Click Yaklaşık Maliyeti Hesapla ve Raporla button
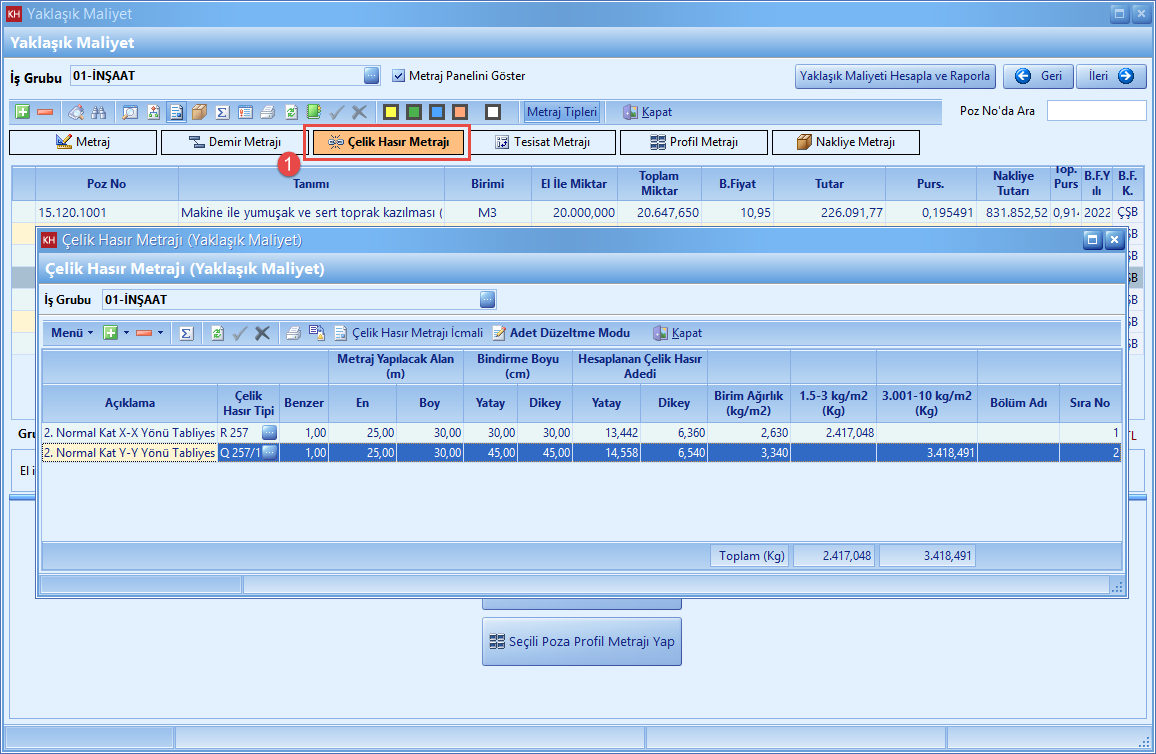 click(x=895, y=76)
